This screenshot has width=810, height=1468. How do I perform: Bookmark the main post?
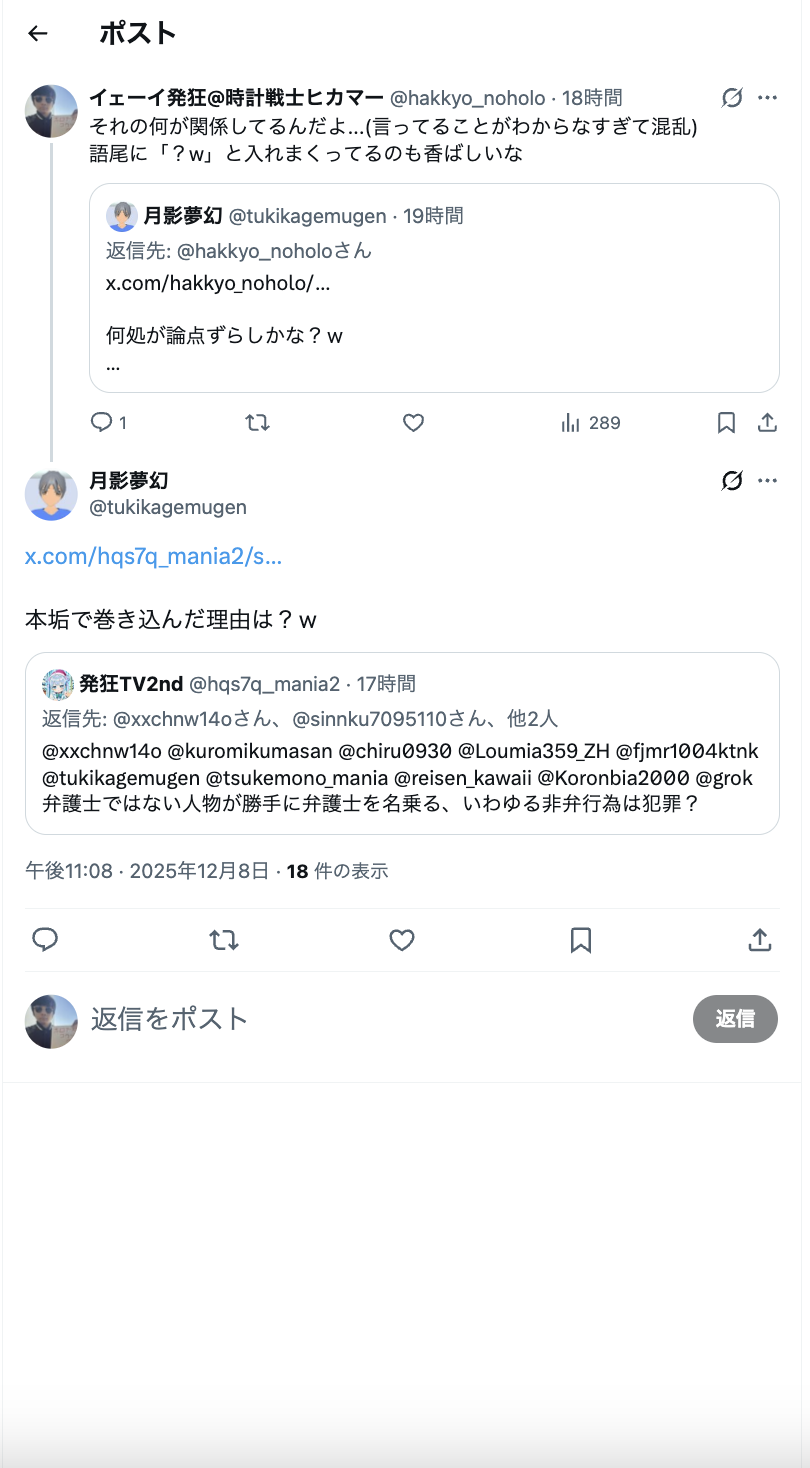pos(581,940)
